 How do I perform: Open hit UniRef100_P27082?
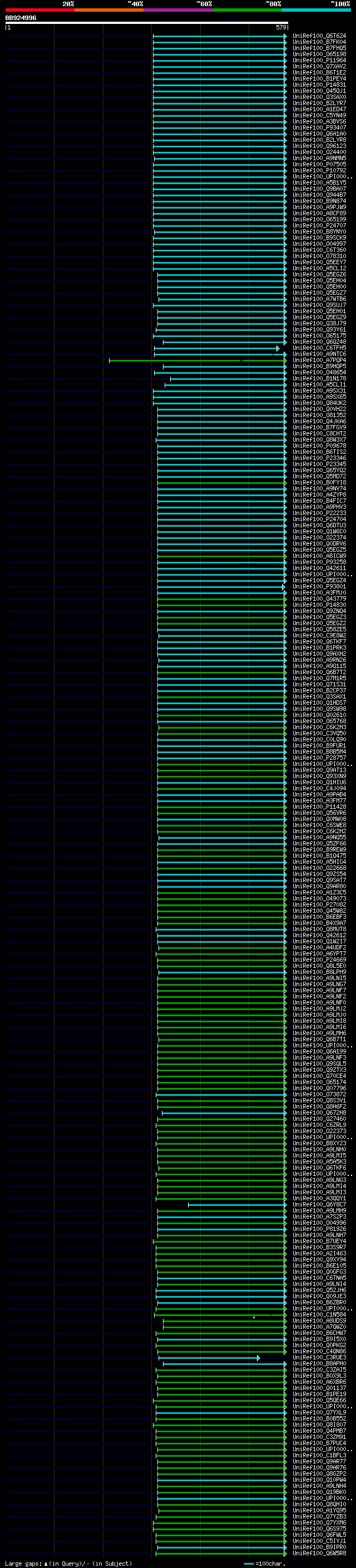click(319, 904)
